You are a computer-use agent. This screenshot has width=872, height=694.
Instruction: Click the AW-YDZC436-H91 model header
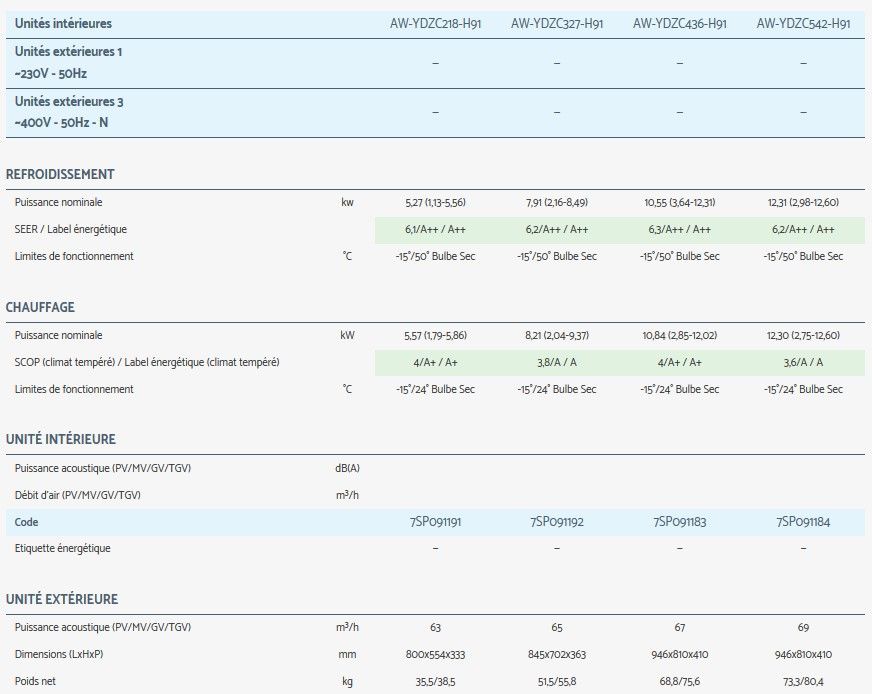(x=679, y=23)
